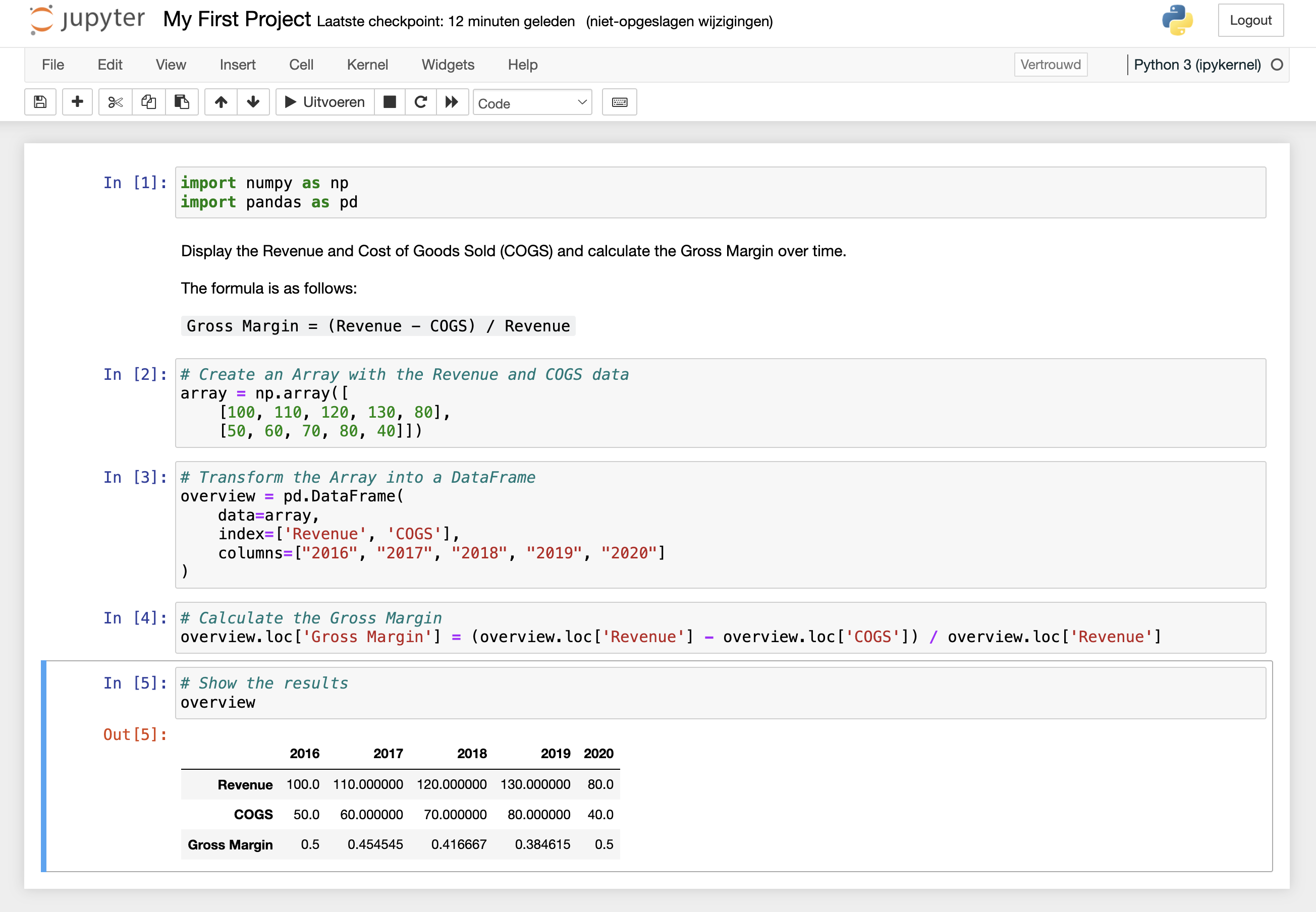Click the In [1] prompt
The image size is (1316, 912).
click(x=135, y=183)
